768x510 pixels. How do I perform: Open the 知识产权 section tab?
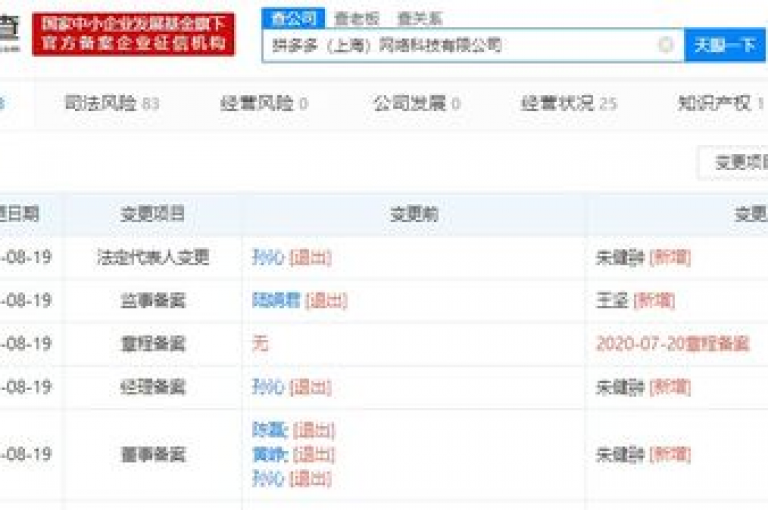[720, 103]
